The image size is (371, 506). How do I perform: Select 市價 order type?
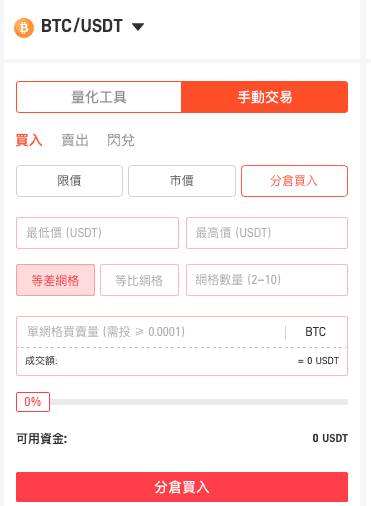pos(182,181)
